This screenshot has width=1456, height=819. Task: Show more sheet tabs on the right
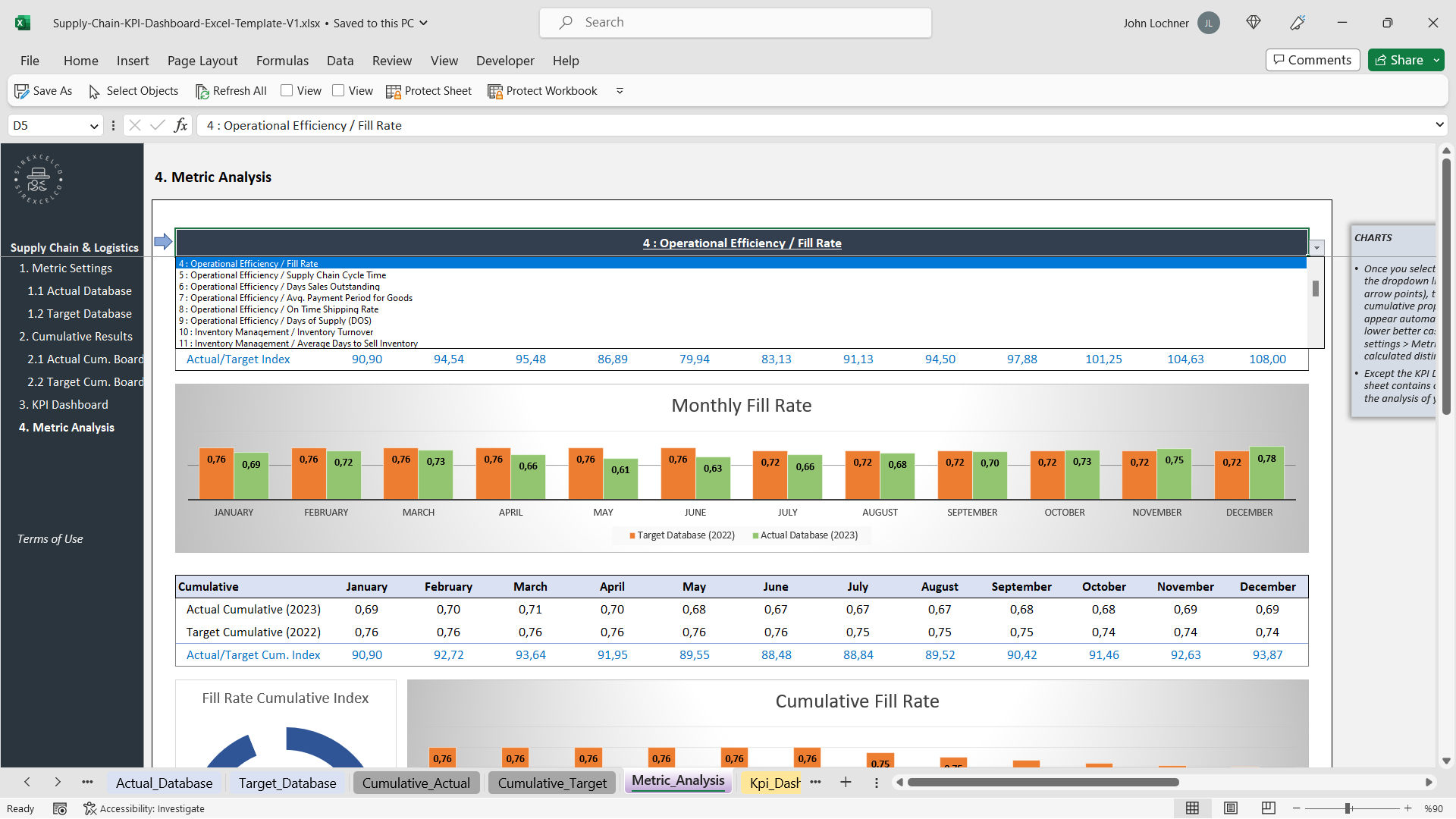tap(815, 782)
